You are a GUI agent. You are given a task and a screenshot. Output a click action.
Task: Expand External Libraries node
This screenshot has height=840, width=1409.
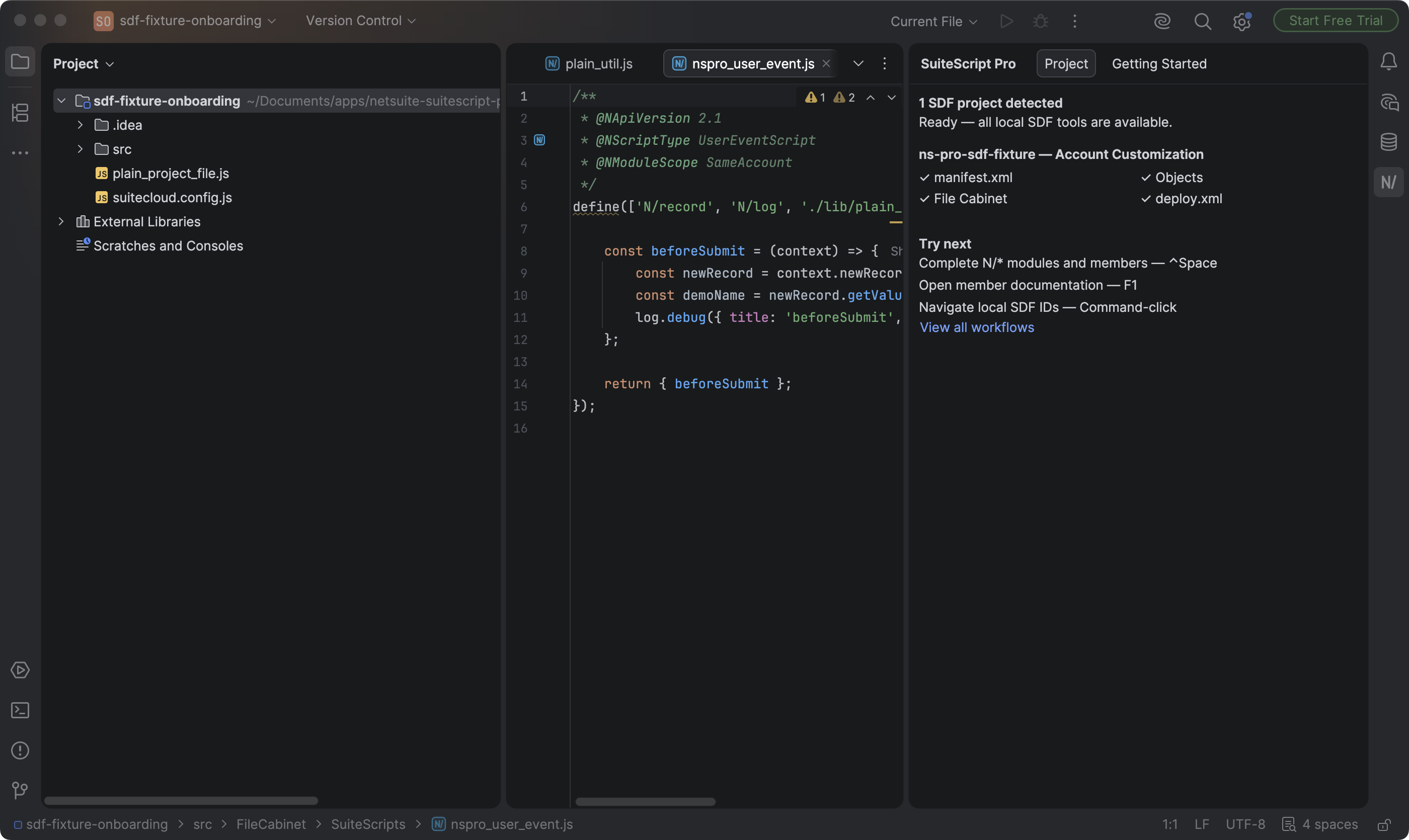click(x=61, y=221)
